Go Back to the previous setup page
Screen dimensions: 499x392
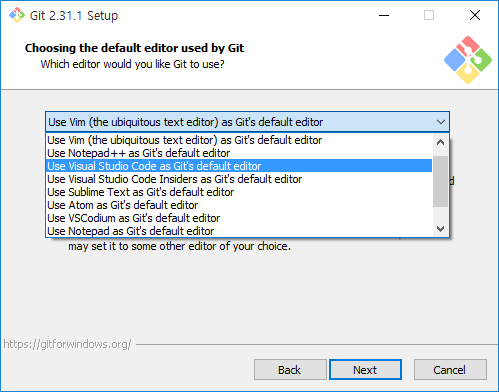pyautogui.click(x=290, y=370)
